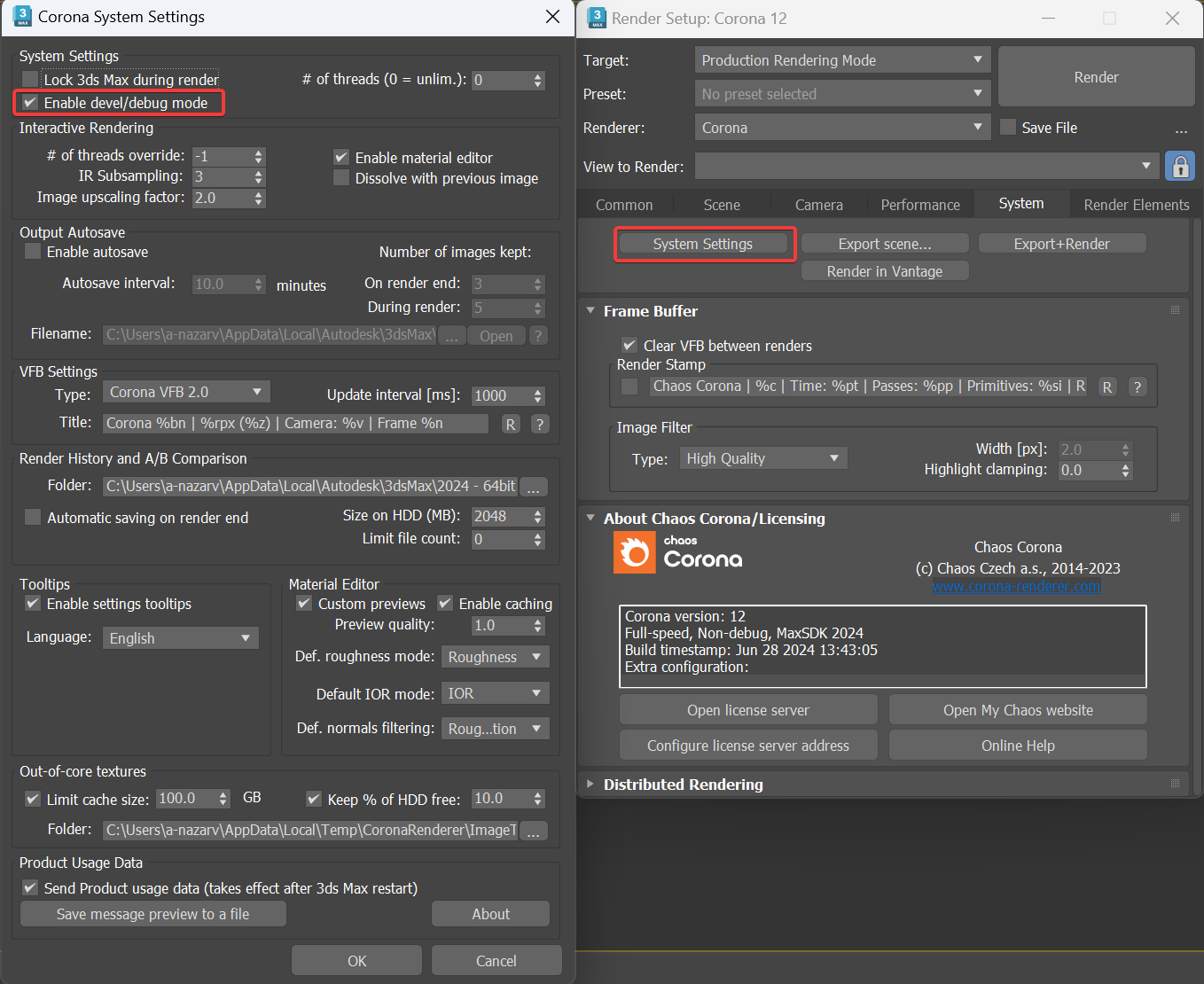
Task: Open Def. roughness mode dropdown
Action: point(496,657)
